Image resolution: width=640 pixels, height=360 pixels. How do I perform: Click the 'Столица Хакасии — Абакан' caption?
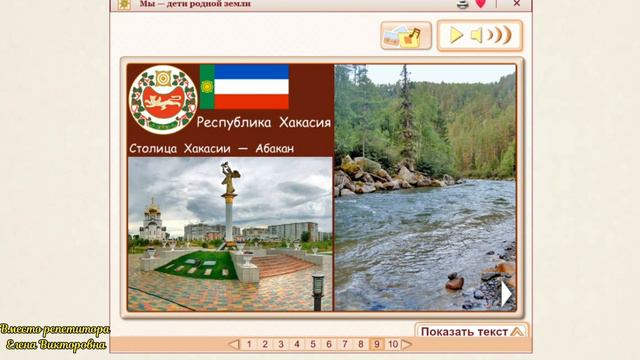(x=211, y=148)
